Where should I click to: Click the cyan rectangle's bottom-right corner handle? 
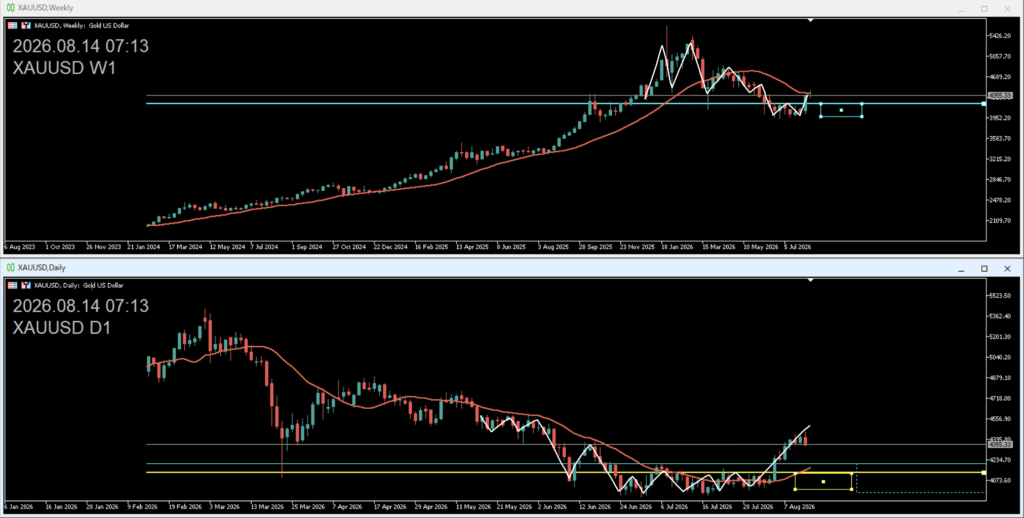[x=862, y=117]
